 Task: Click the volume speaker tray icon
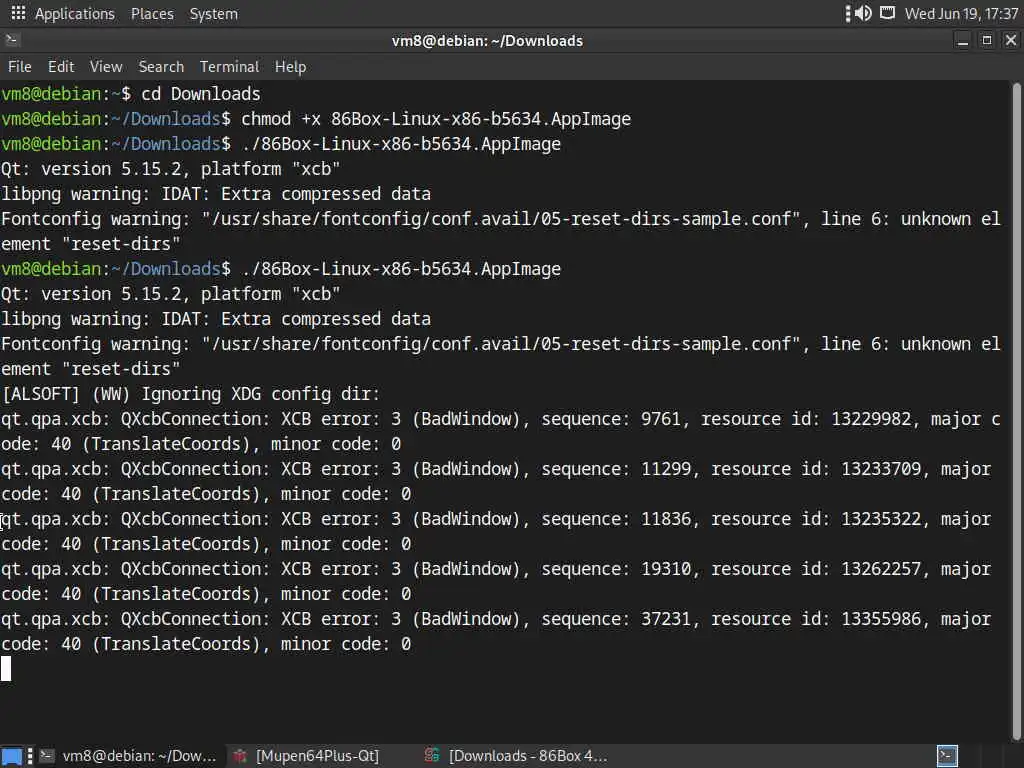[x=863, y=13]
